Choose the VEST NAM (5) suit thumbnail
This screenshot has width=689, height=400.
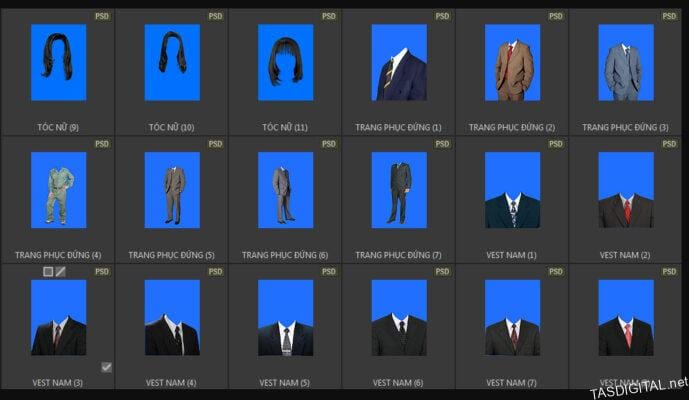click(286, 317)
